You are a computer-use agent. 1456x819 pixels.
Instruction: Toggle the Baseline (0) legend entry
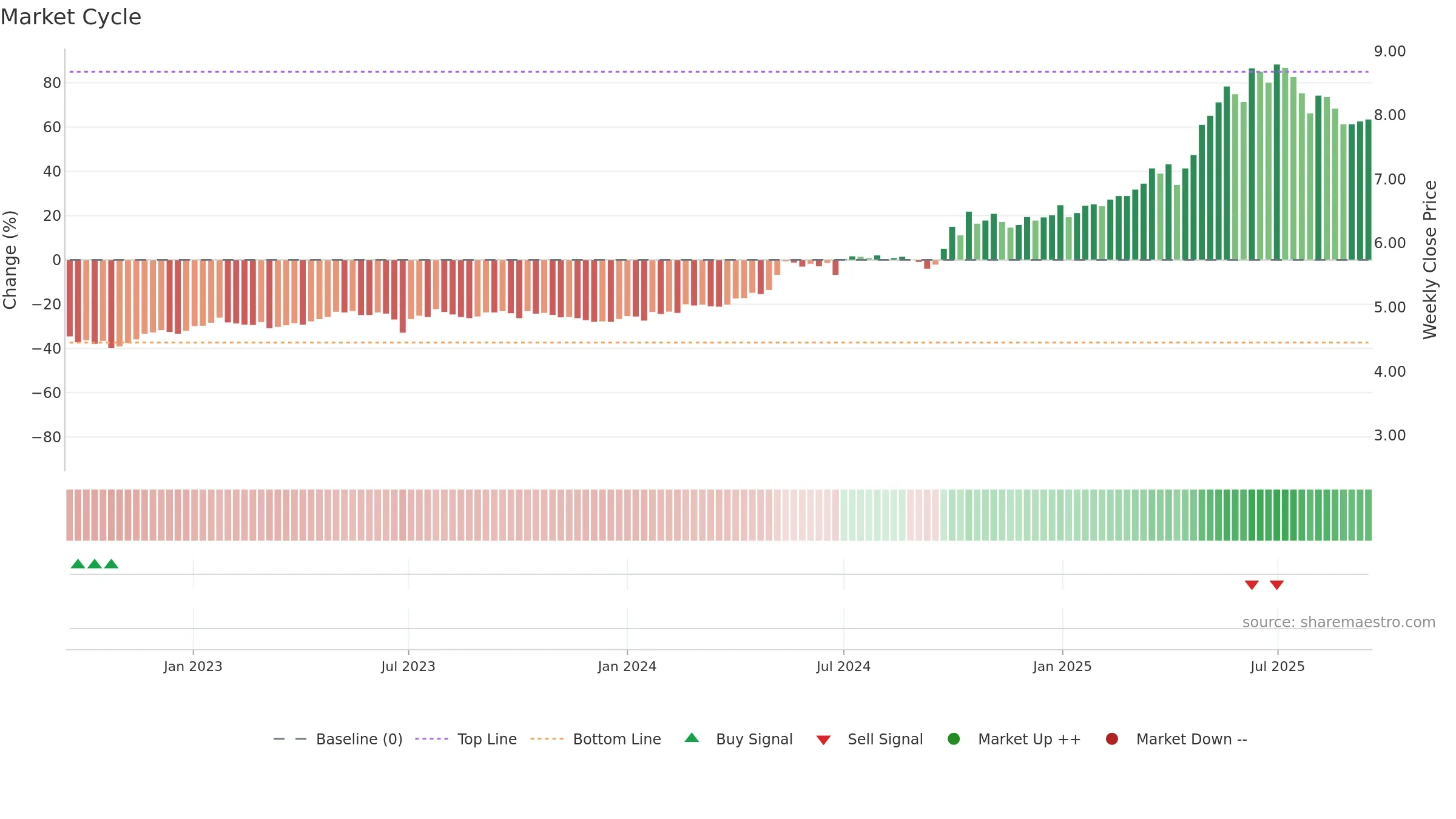point(338,740)
